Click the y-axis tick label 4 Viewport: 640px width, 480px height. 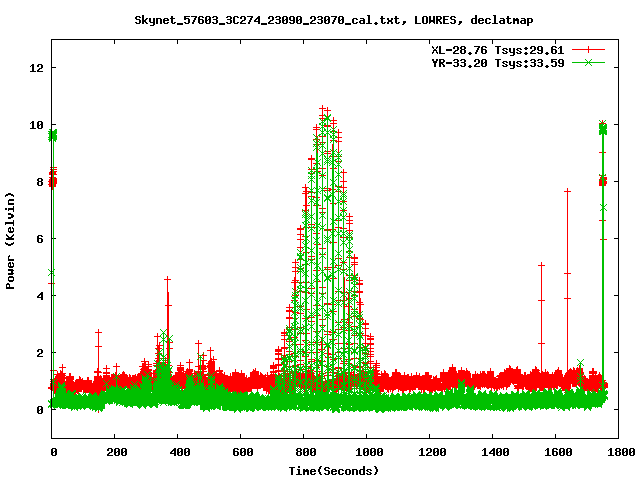(x=40, y=296)
